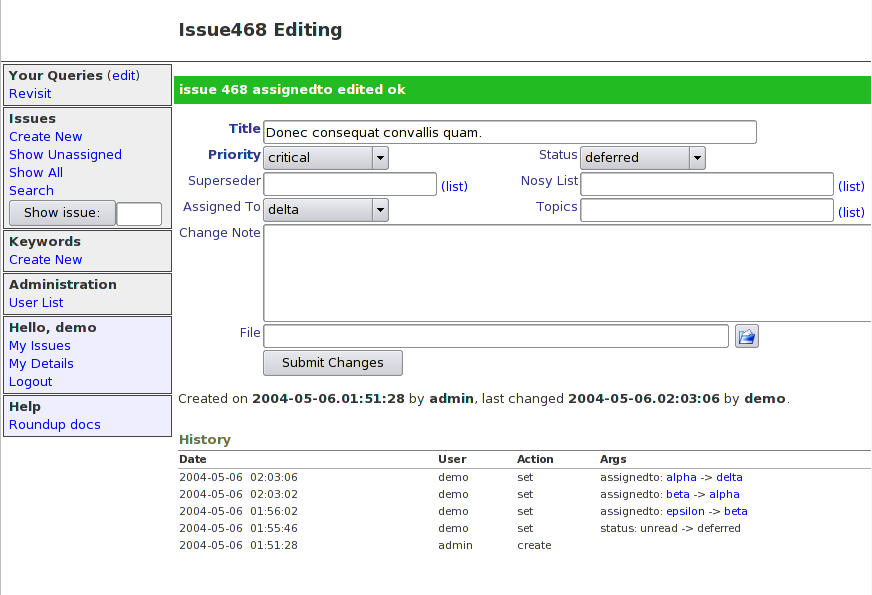Open Roundup docs help link
872x595 pixels.
(55, 425)
